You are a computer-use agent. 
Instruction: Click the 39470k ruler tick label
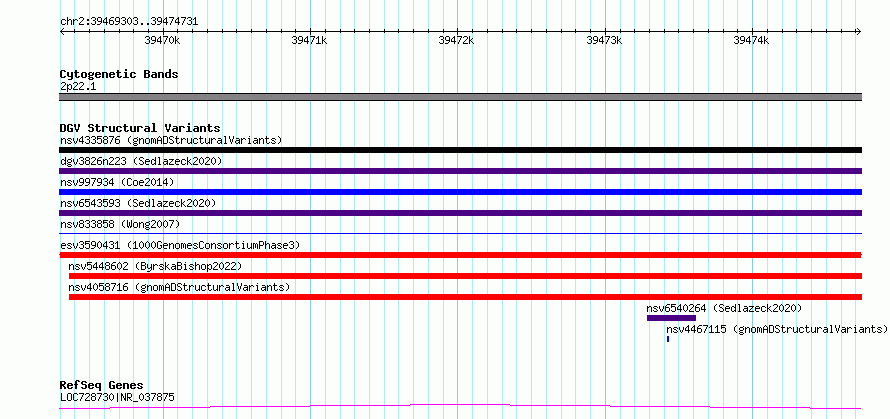click(162, 40)
